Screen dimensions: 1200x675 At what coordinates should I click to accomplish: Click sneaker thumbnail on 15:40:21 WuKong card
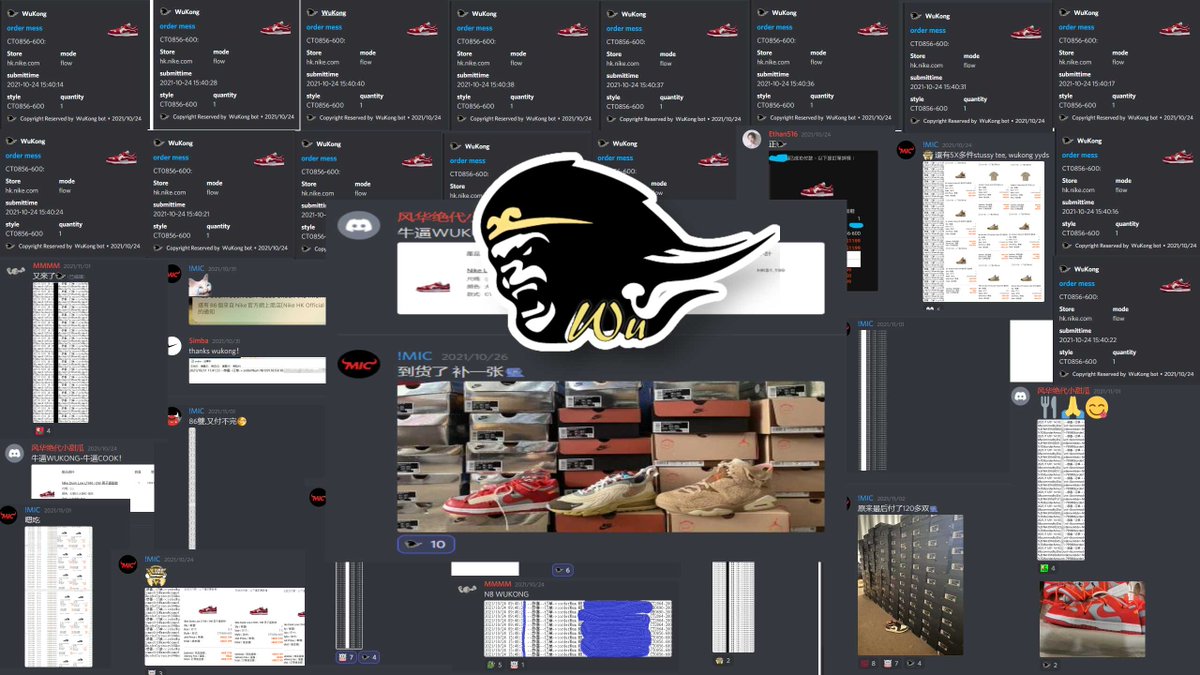coord(271,159)
